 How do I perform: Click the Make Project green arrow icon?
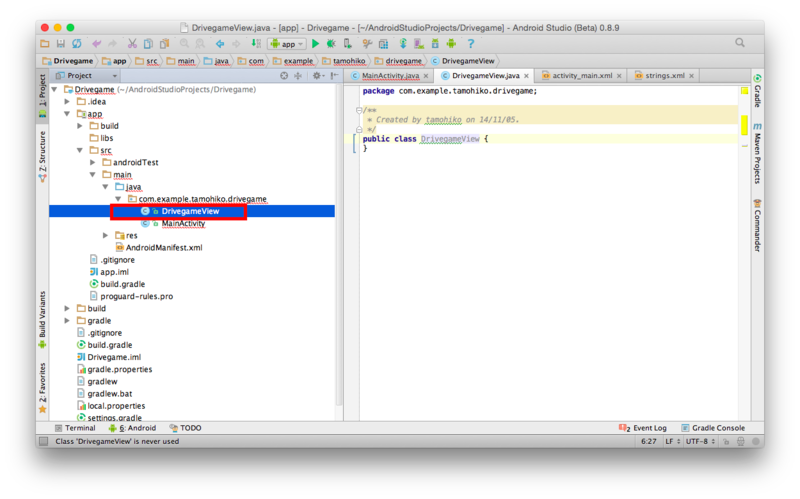click(x=256, y=44)
